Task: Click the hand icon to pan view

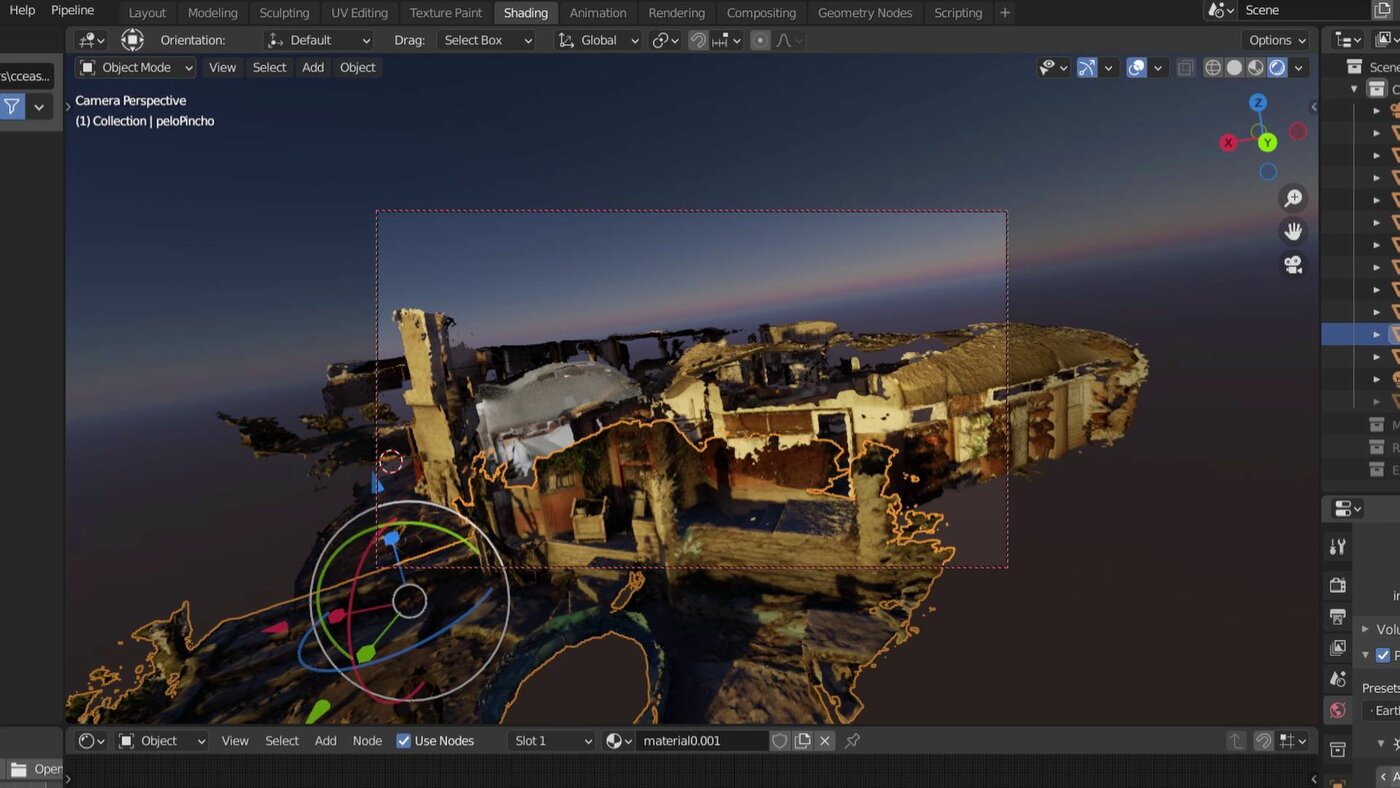Action: pos(1293,232)
